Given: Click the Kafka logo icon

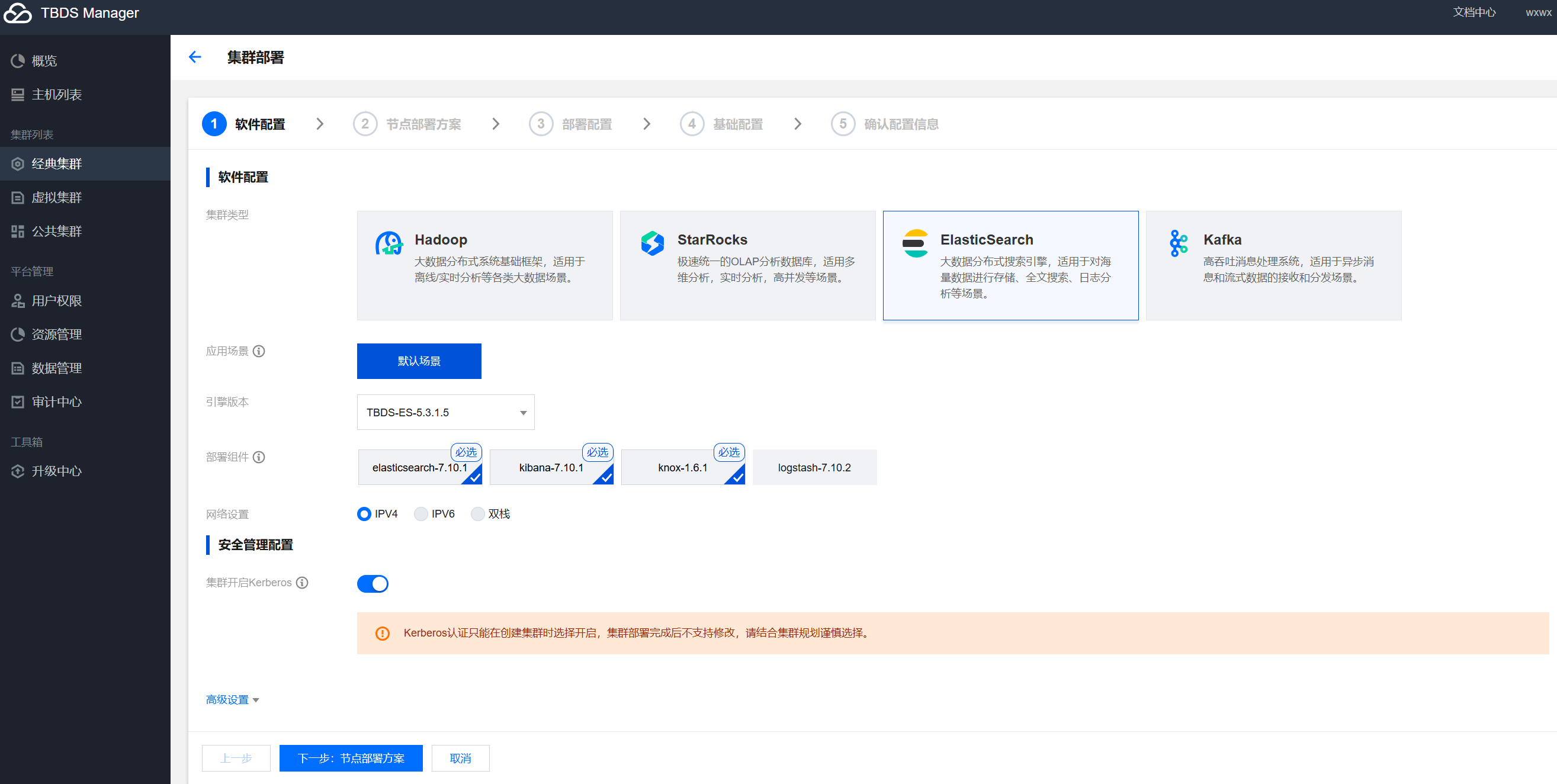Looking at the screenshot, I should click(x=1177, y=243).
